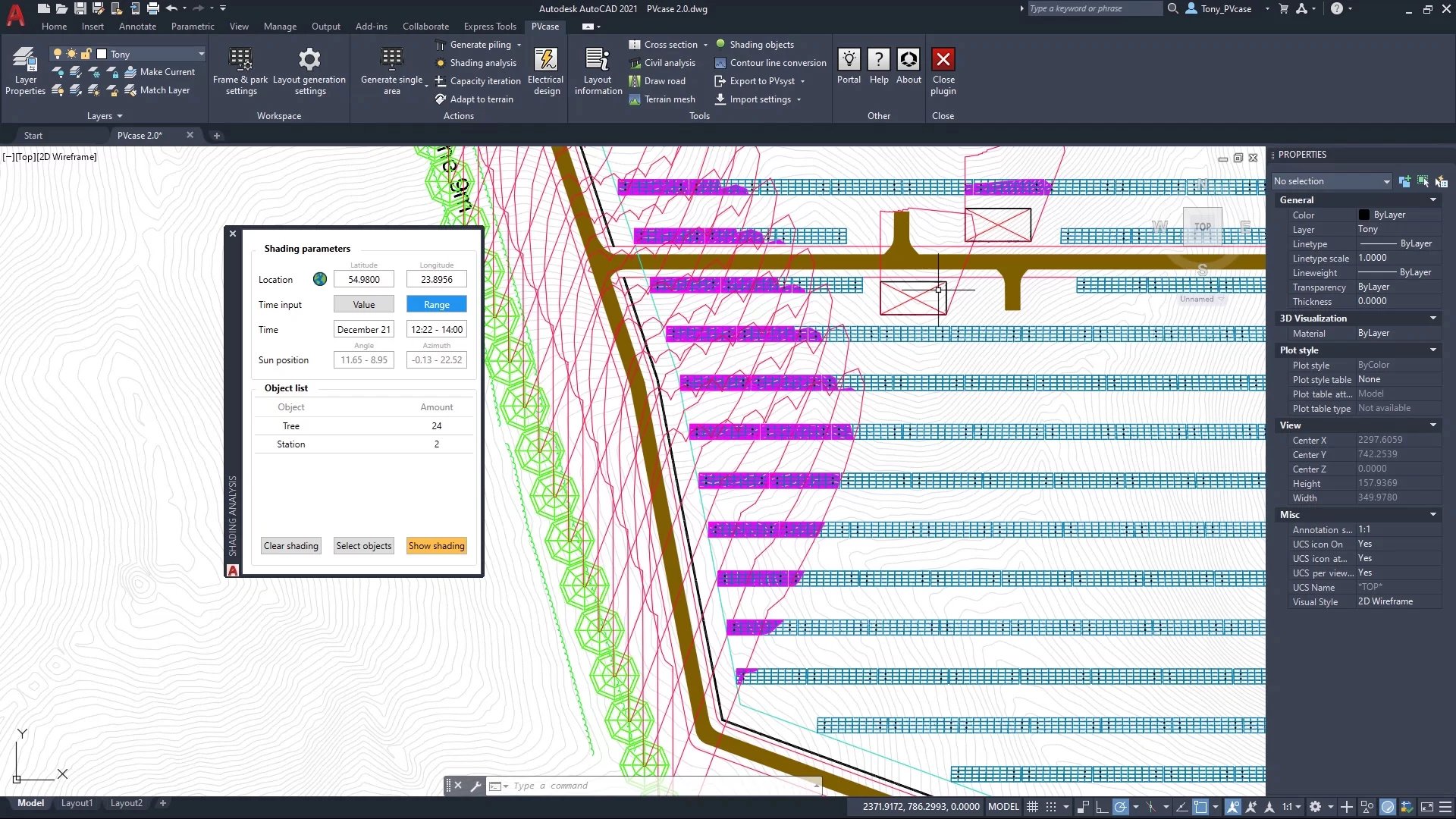Open the PVcase Portal
This screenshot has height=819, width=1456.
pyautogui.click(x=849, y=66)
